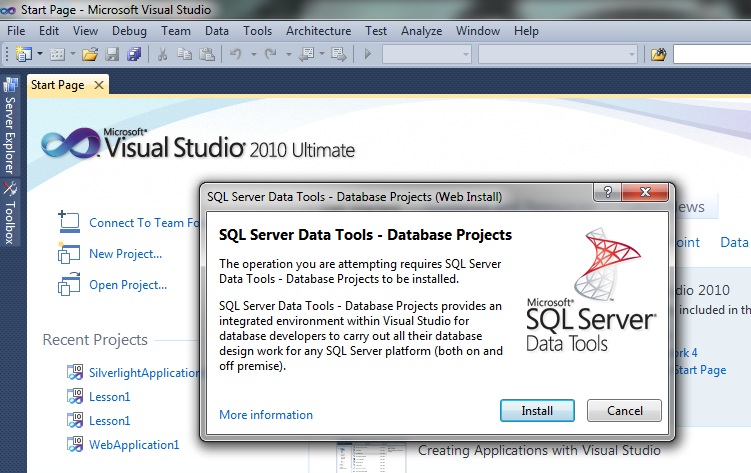Open the Redo history dropdown arrow
Screen dimensions: 751x473
289,54
